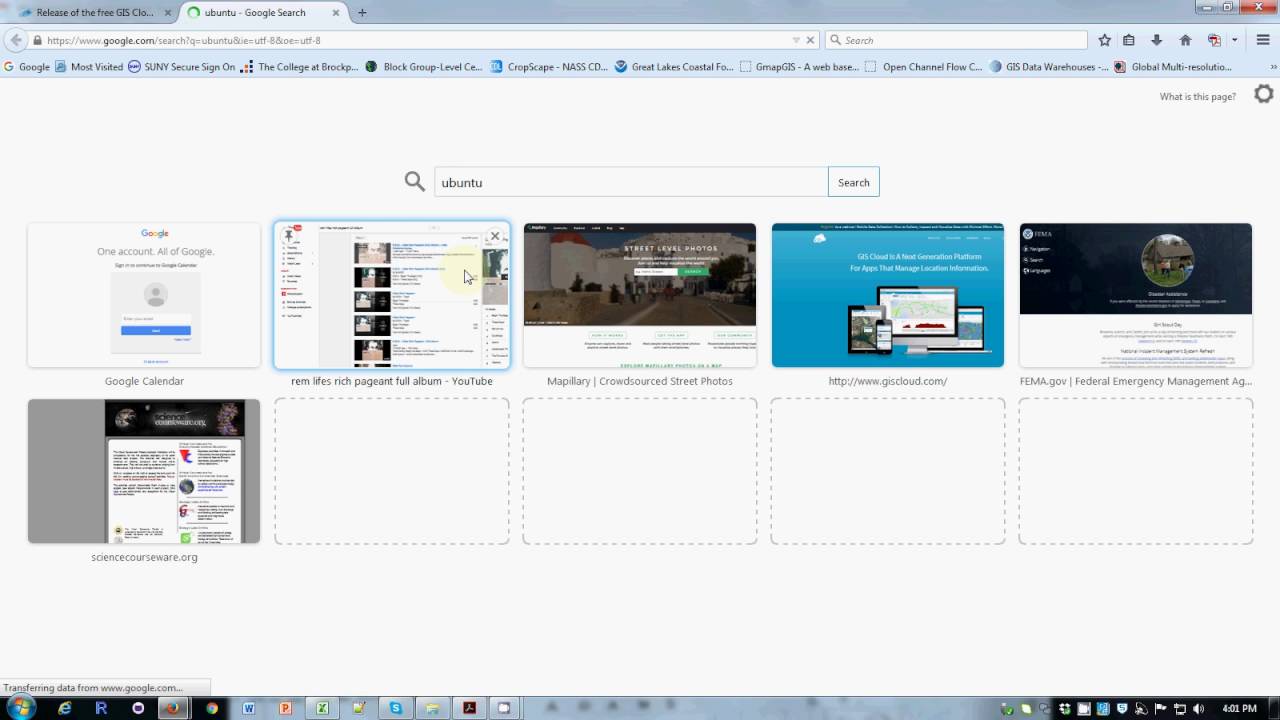
Task: Open The College at Brockport bookmark
Action: tap(300, 67)
